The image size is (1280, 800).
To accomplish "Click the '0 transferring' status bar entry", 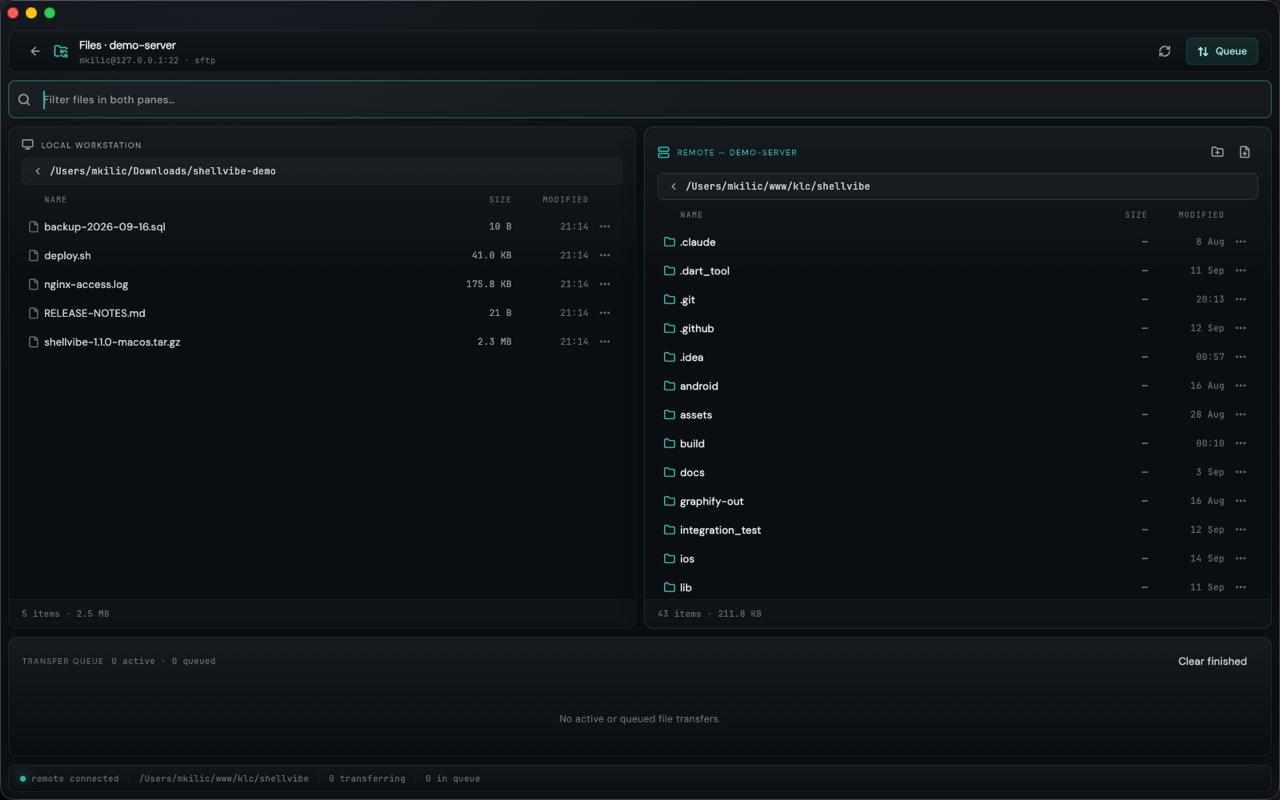I will coord(367,779).
